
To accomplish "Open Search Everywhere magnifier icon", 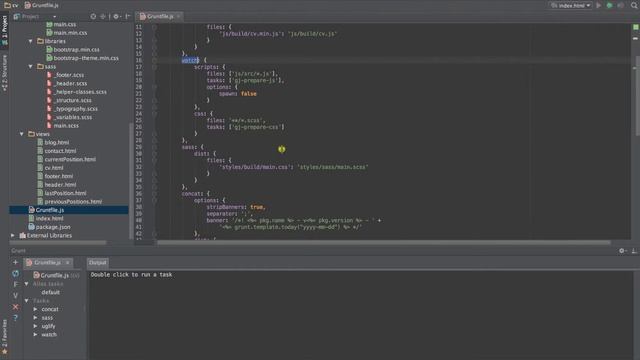I will coord(634,5).
